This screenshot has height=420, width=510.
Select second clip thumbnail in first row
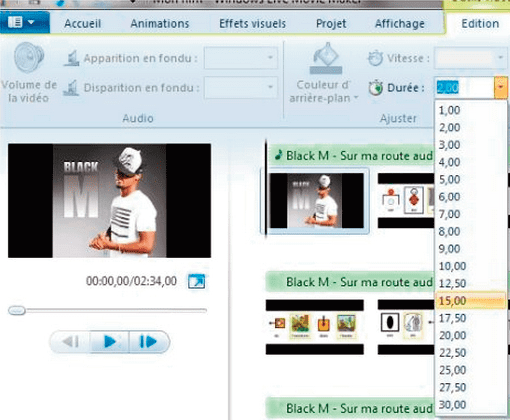(406, 201)
